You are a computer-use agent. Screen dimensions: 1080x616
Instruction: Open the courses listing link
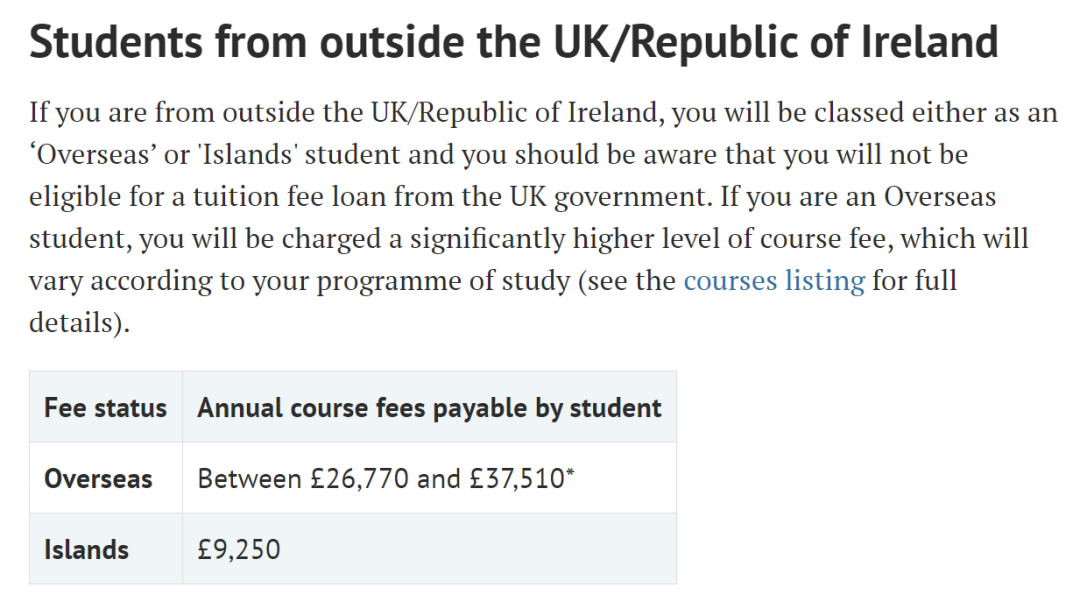(x=773, y=280)
